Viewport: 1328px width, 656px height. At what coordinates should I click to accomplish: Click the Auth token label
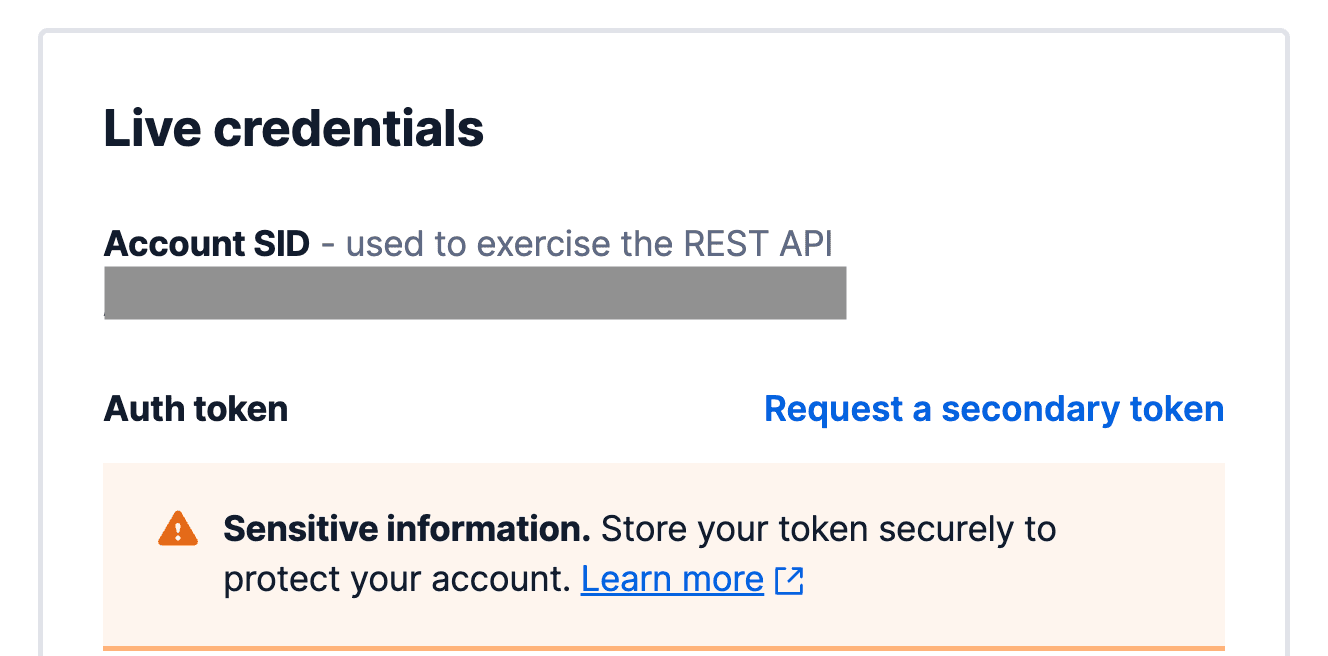click(196, 409)
